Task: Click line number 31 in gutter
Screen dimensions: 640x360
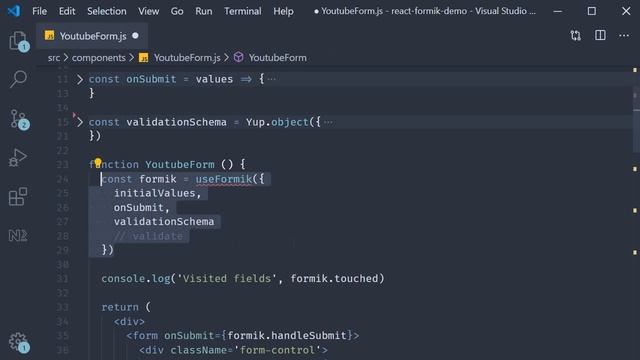Action: (x=62, y=279)
